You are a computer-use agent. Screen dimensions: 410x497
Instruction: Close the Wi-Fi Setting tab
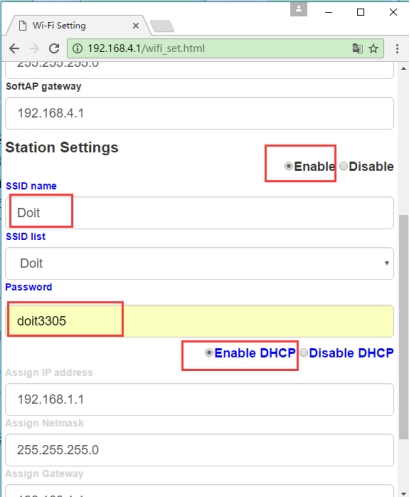136,26
